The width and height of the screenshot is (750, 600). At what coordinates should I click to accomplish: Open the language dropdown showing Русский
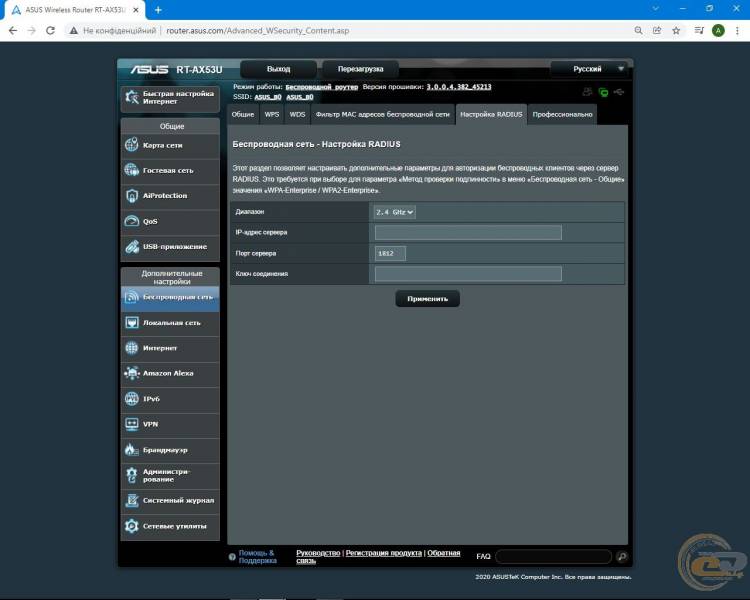588,69
